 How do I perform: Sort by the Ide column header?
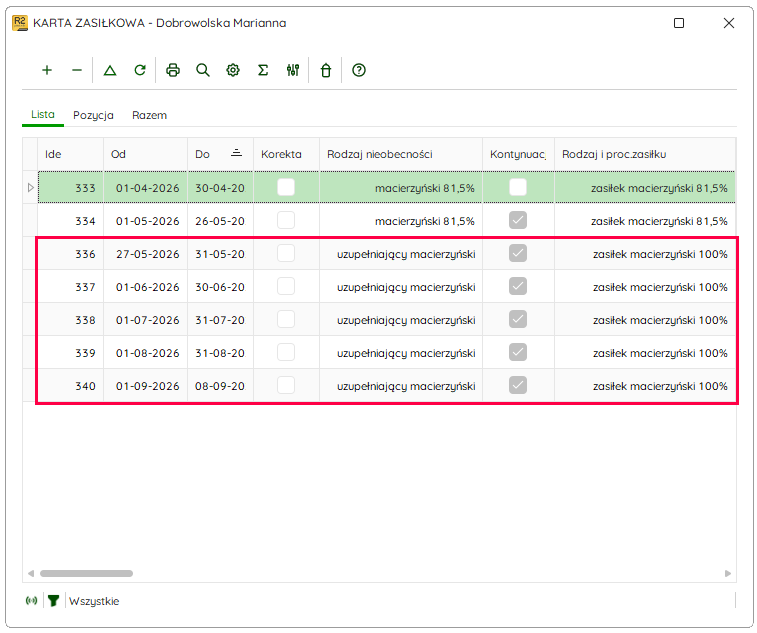coord(70,154)
